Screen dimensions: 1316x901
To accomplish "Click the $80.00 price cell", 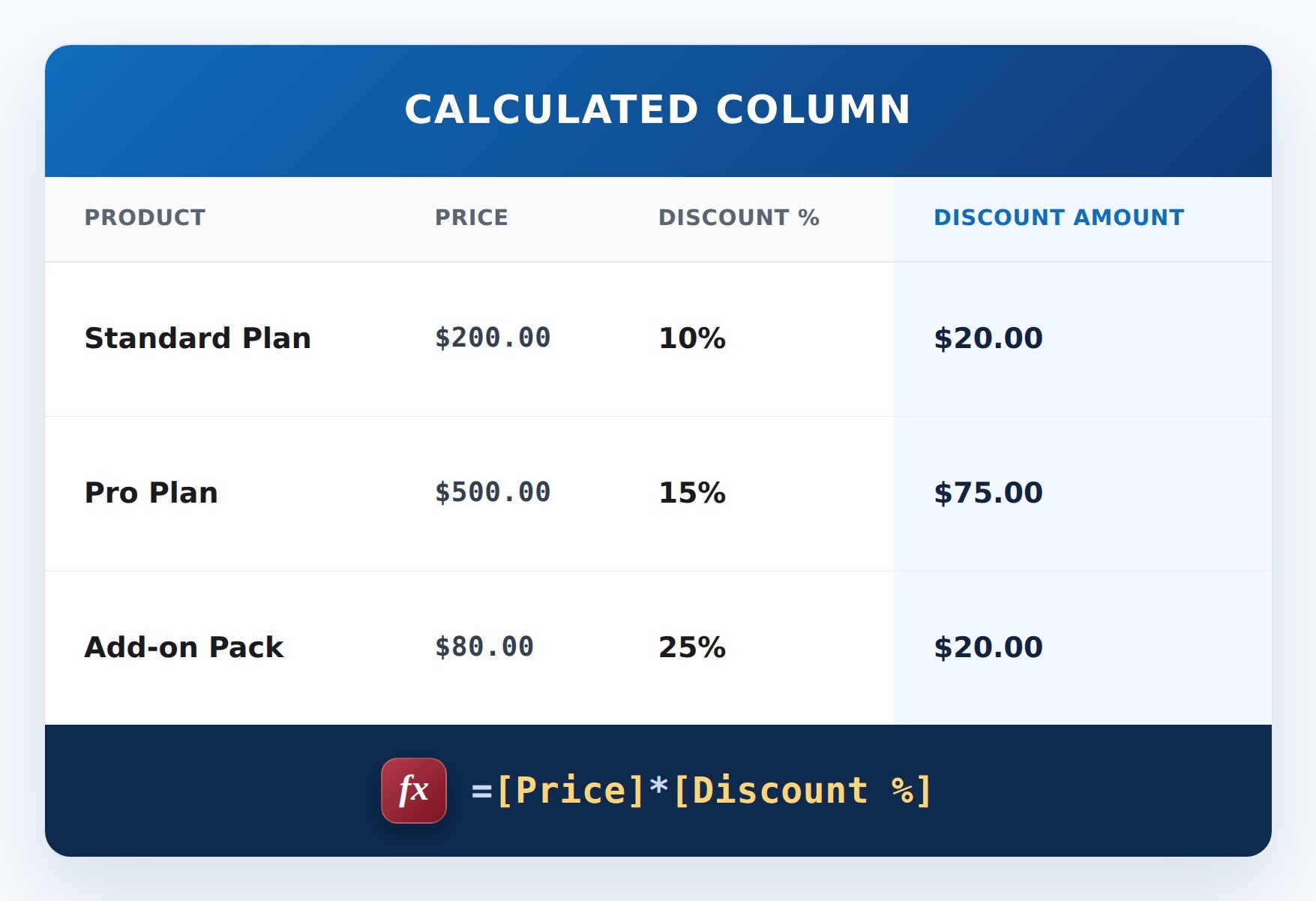I will [484, 647].
